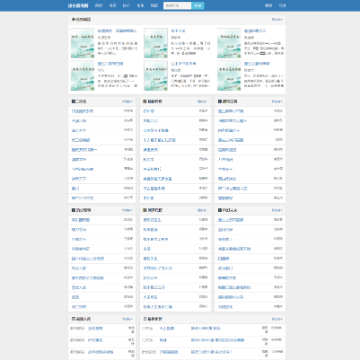Screen dimensions: 360x360
Task: Open the second book cover in the featured top row
Action: 156,43
